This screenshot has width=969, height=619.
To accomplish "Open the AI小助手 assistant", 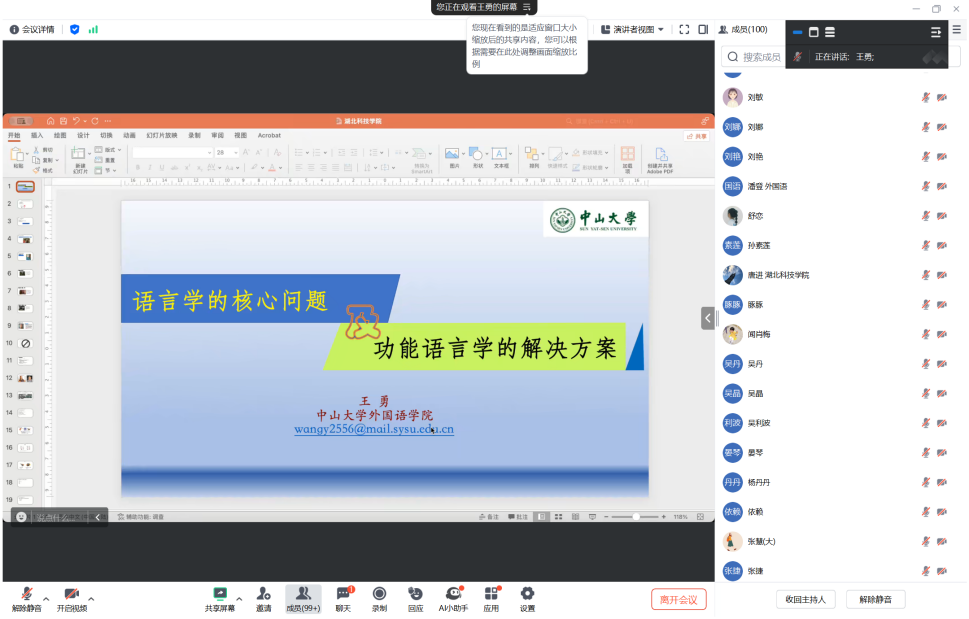I will 453,597.
